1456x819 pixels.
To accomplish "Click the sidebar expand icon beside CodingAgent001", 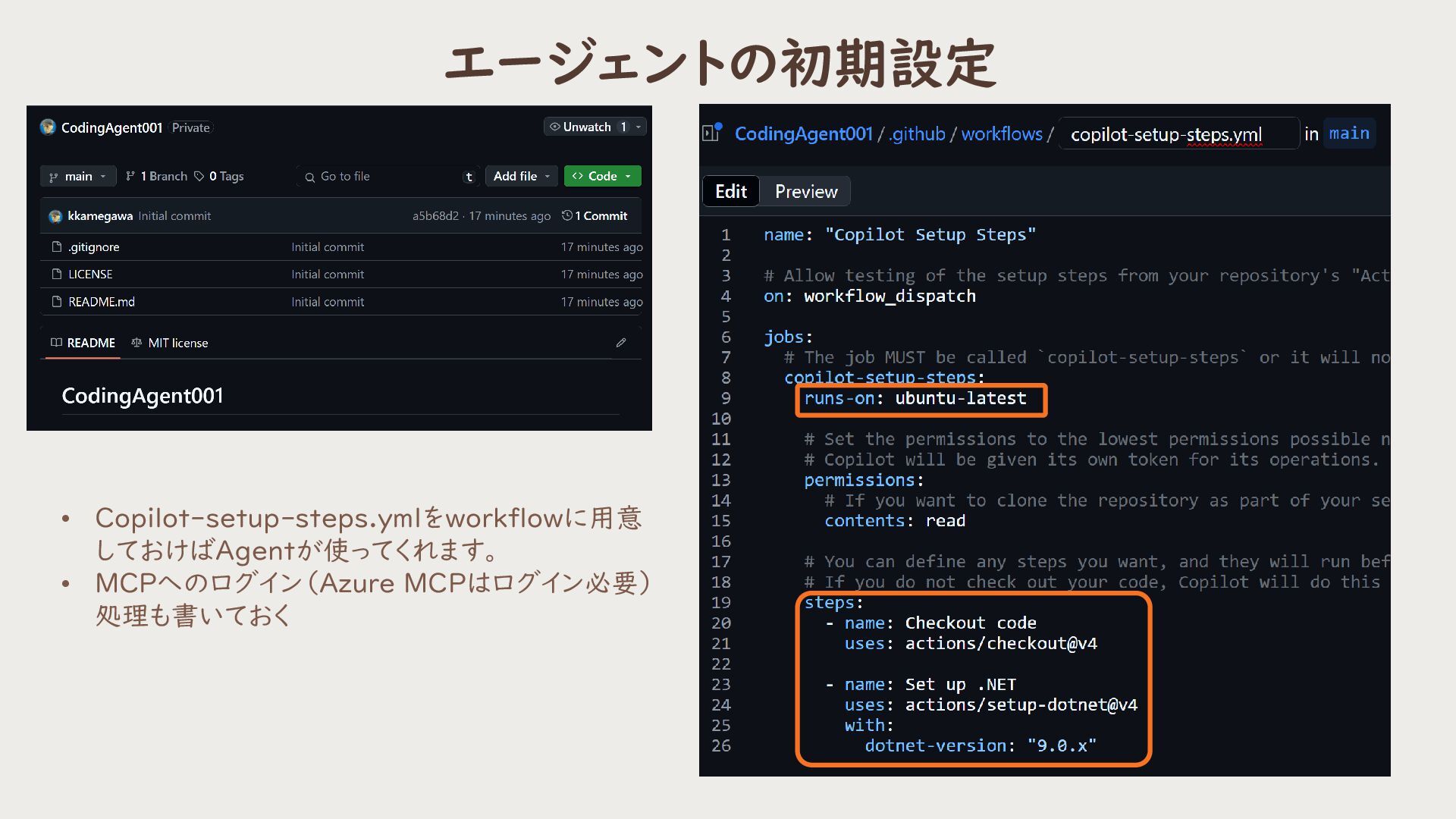I will pos(711,133).
